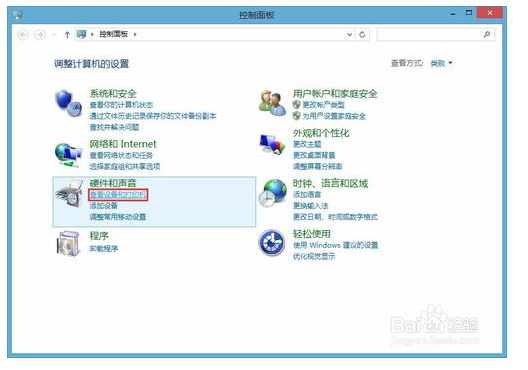Click 卸载程序 link
Screen dimensions: 528x370
coord(104,248)
